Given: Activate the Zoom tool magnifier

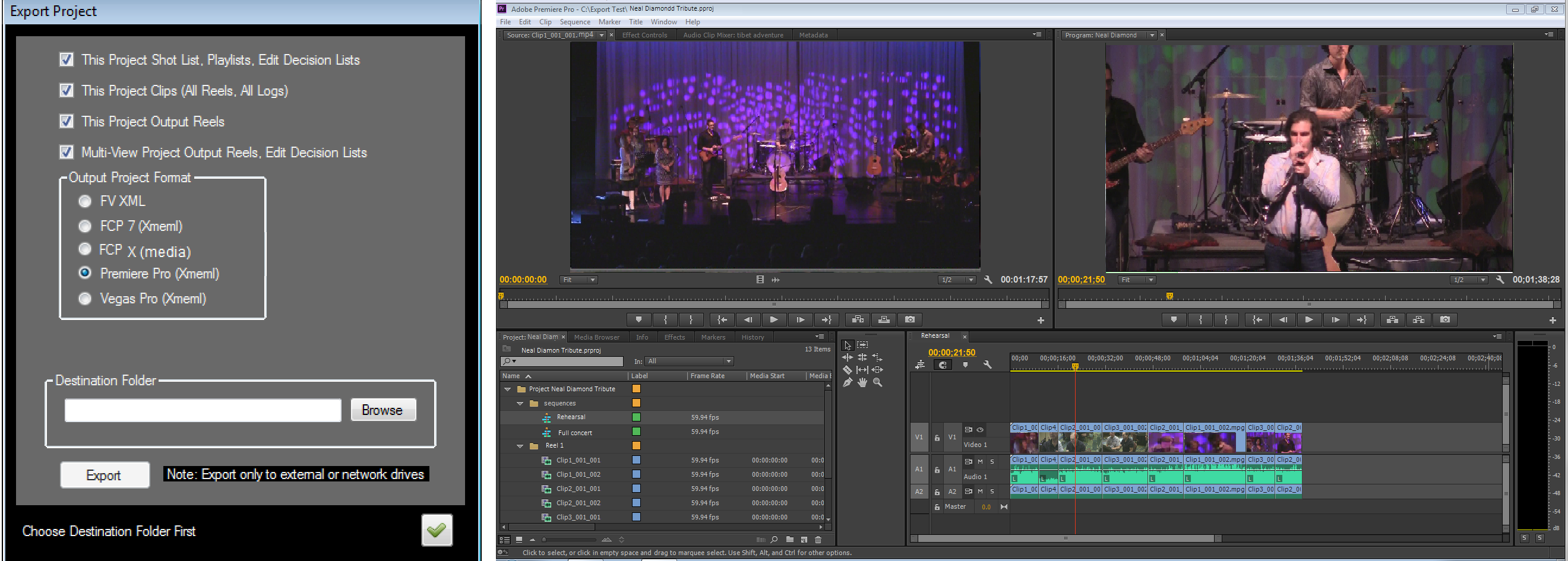Looking at the screenshot, I should 877,383.
